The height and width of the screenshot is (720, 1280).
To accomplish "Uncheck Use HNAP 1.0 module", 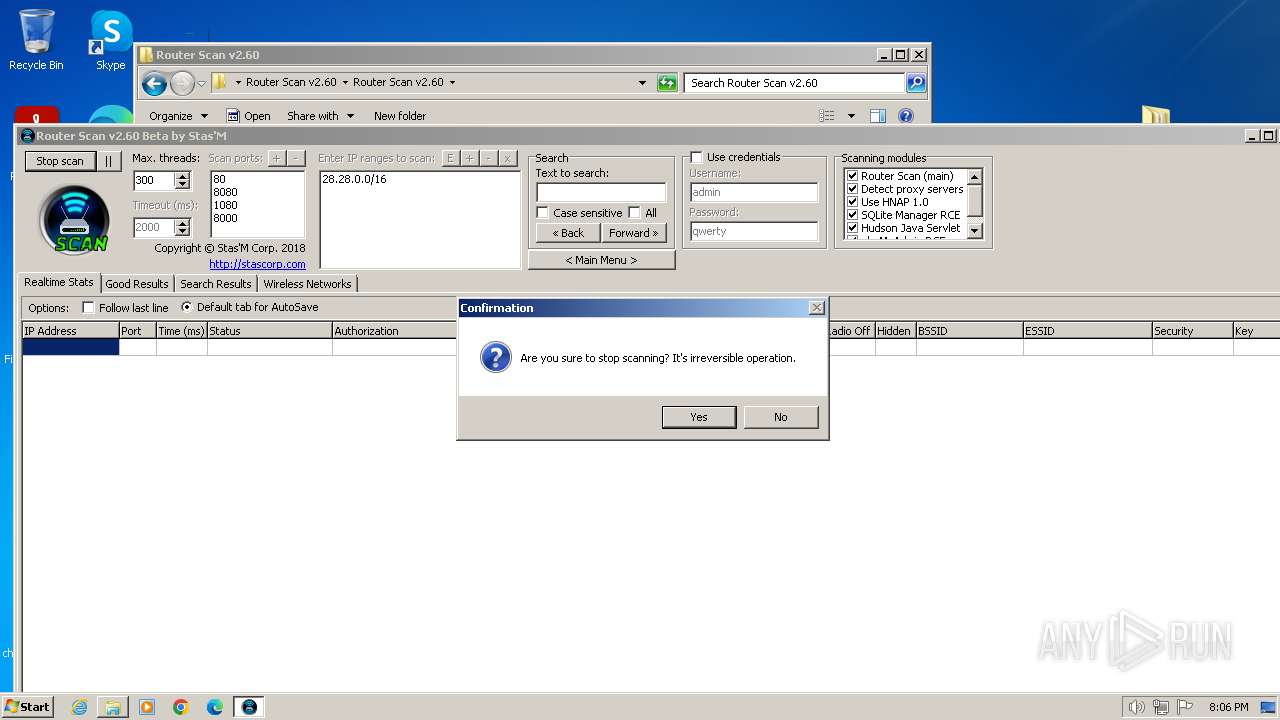I will pos(853,202).
